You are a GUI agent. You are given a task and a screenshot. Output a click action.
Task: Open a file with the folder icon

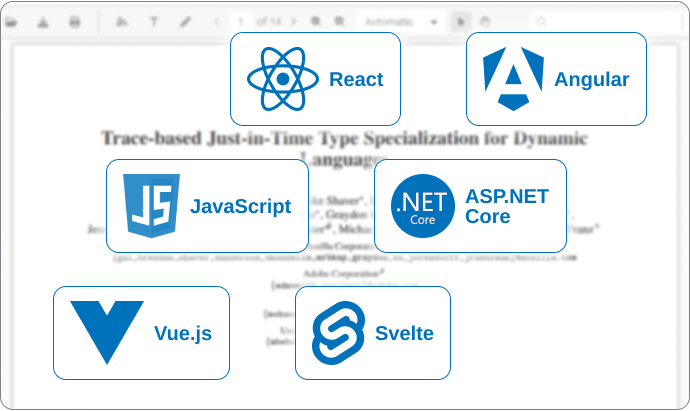click(11, 22)
